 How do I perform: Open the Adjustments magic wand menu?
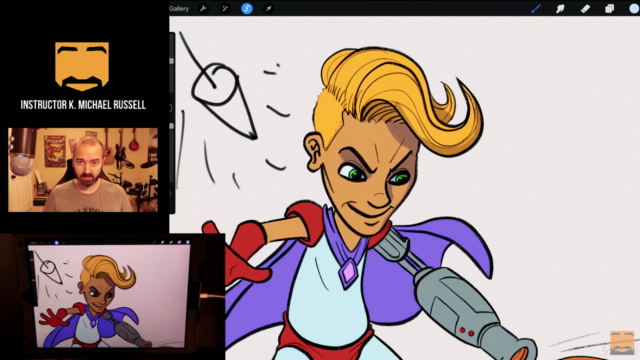(224, 8)
